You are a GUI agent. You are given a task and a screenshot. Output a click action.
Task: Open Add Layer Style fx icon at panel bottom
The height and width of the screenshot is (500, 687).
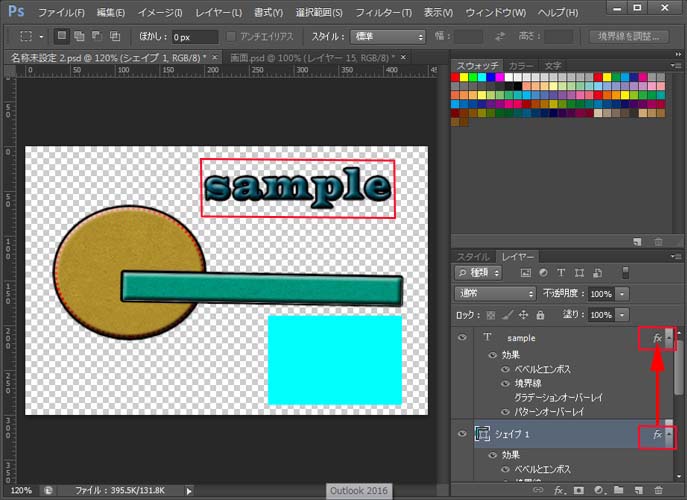point(559,490)
